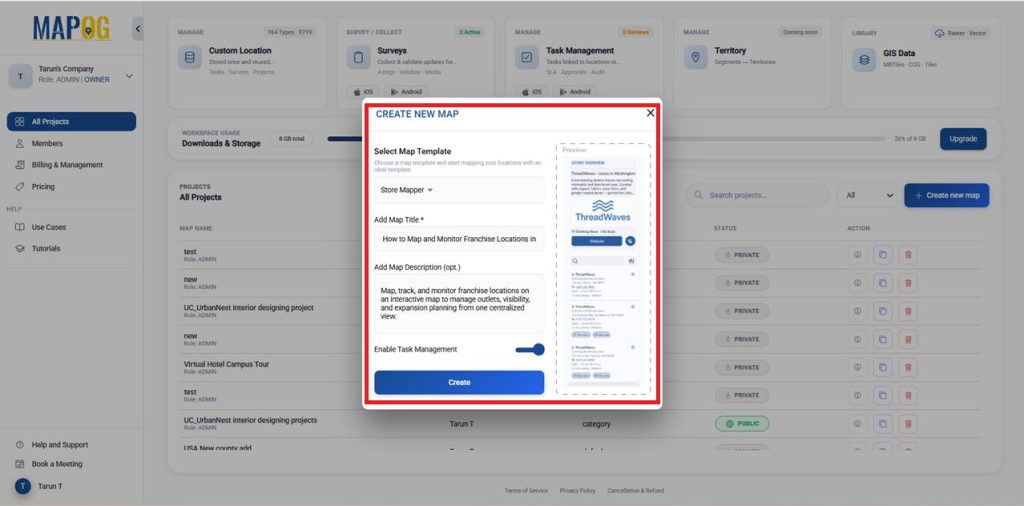Click the Privacy Policy link
This screenshot has height=506, width=1024.
tap(577, 490)
